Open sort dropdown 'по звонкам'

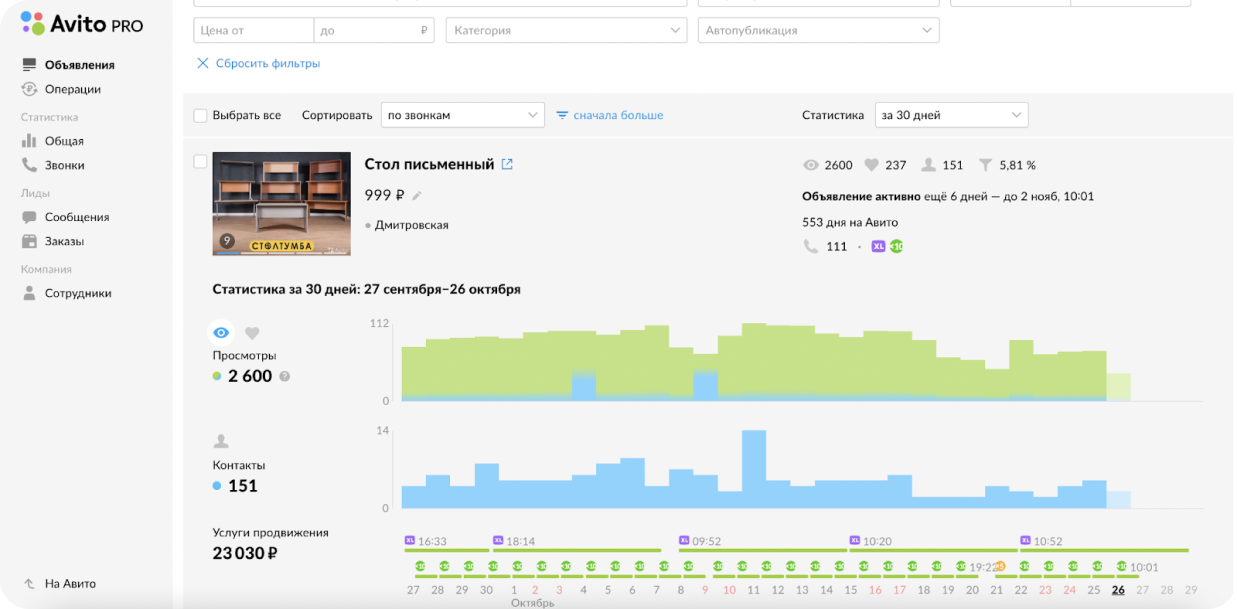point(462,115)
